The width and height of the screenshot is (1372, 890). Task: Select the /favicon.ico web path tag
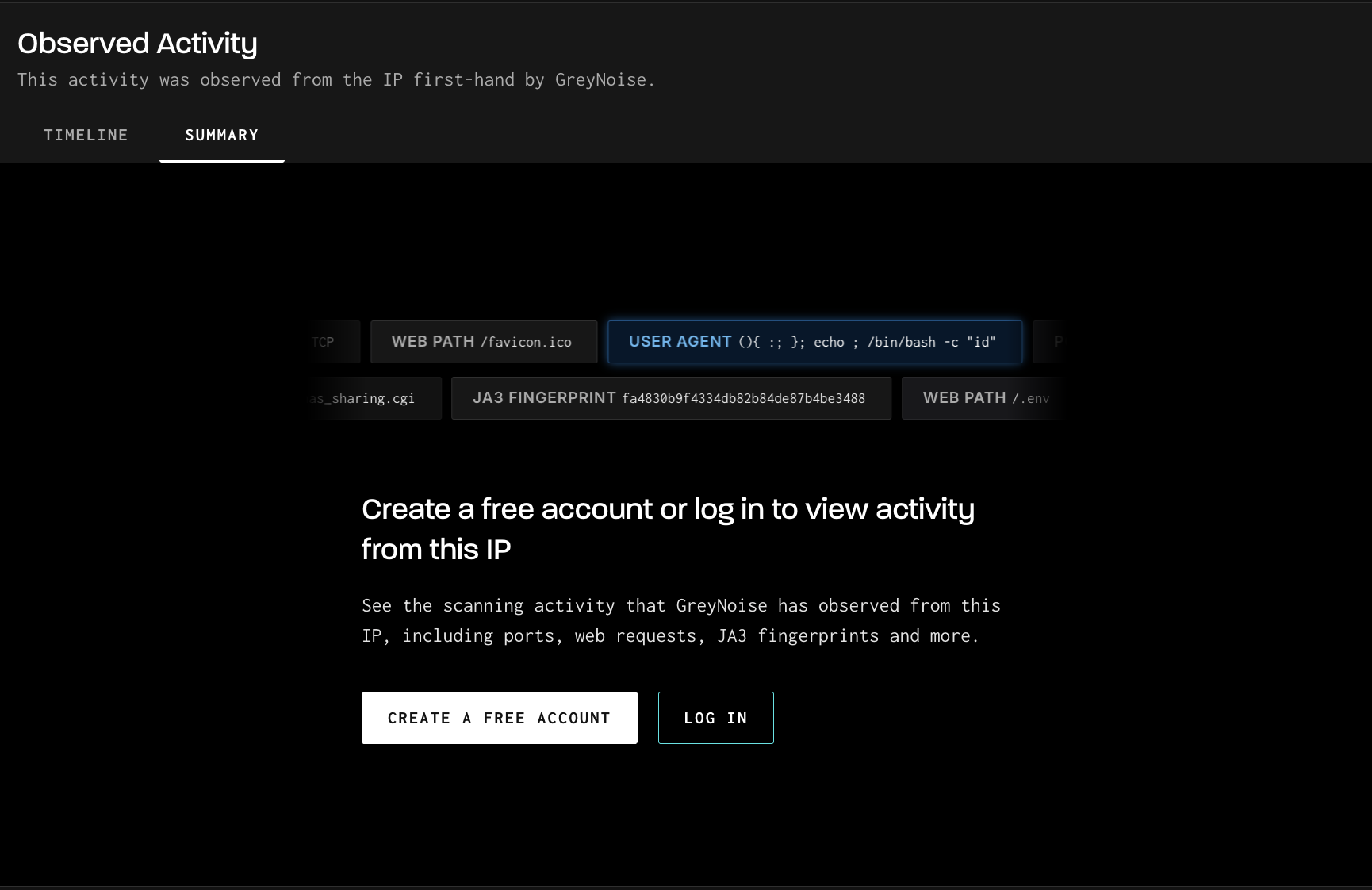pos(484,342)
